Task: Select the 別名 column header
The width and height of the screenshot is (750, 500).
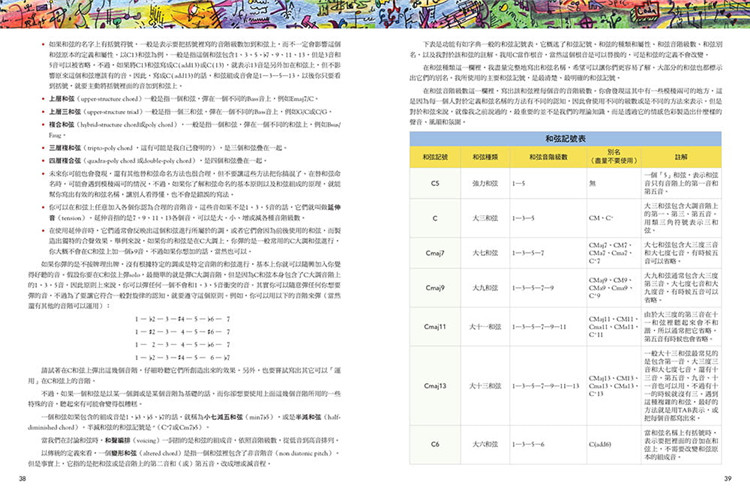Action: (x=614, y=157)
